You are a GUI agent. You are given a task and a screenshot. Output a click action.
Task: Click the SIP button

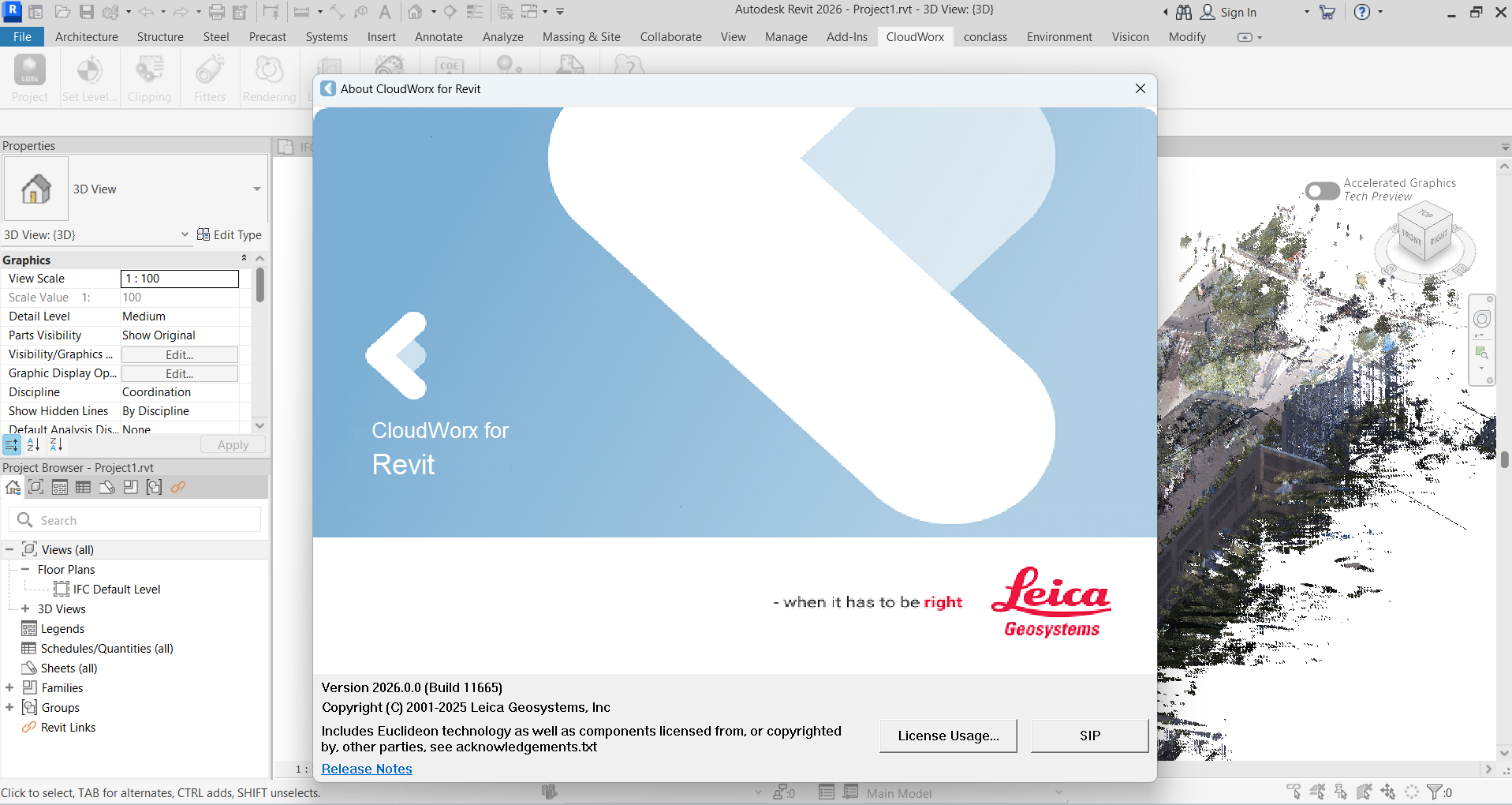[x=1090, y=736]
